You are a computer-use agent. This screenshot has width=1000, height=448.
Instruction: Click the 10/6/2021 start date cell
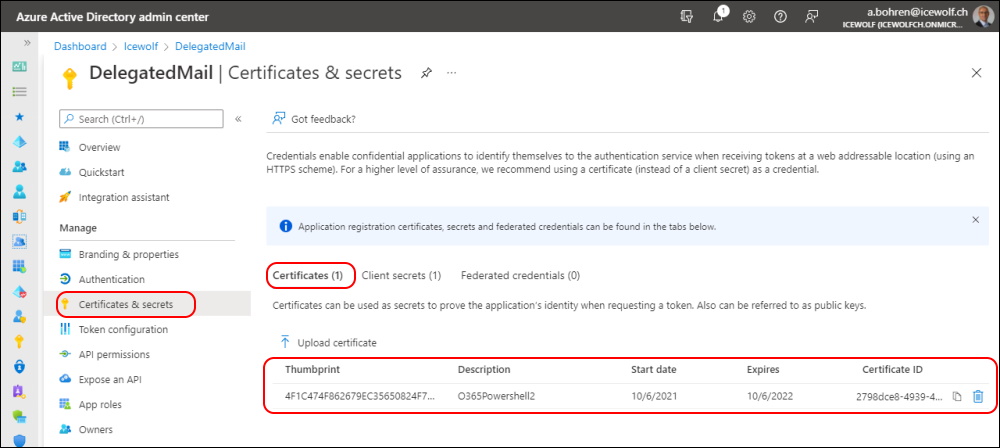click(654, 396)
